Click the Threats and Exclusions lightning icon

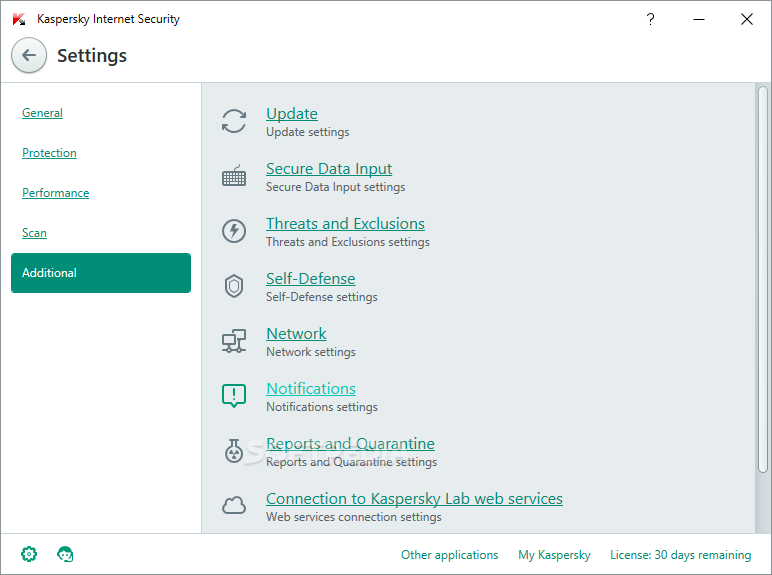pos(234,231)
